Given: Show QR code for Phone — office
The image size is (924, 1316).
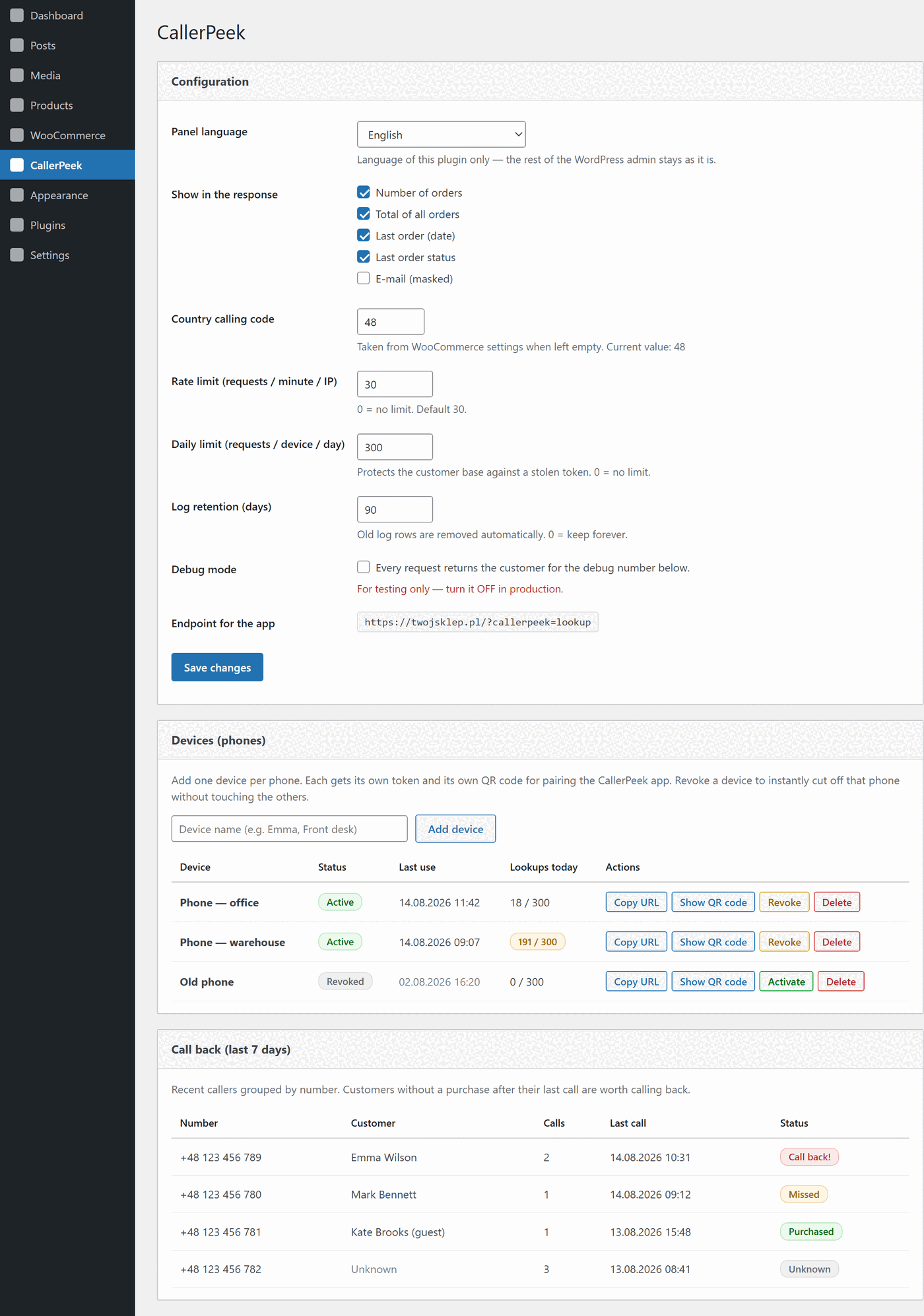Looking at the screenshot, I should (713, 902).
